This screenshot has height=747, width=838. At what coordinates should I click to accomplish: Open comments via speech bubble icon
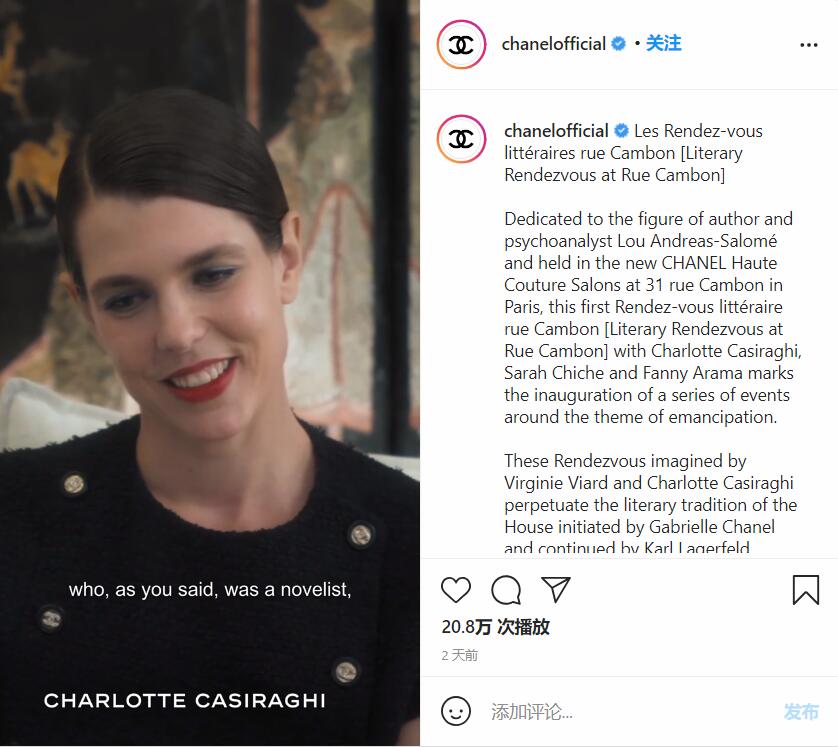(506, 590)
